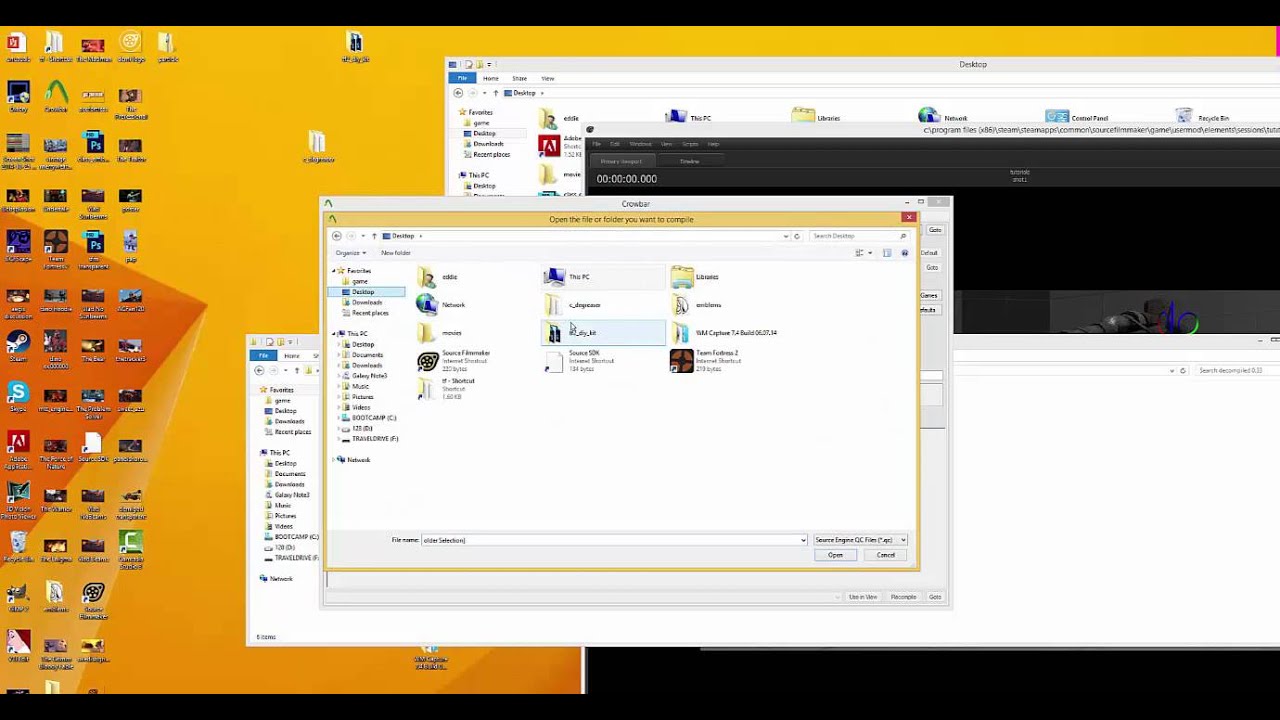Click the Goto button beside Recompile
The image size is (1280, 720).
[x=935, y=597]
